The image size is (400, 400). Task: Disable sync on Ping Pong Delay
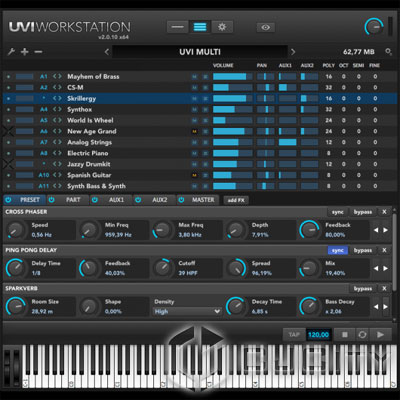tap(338, 250)
